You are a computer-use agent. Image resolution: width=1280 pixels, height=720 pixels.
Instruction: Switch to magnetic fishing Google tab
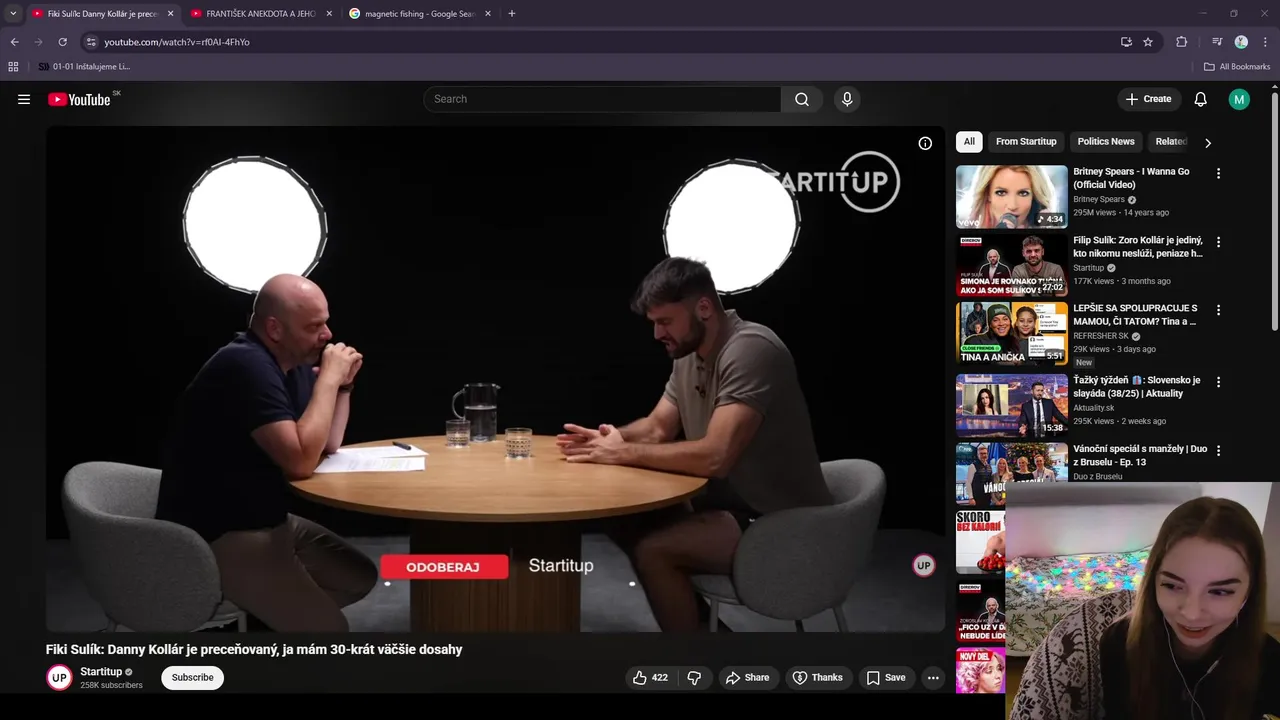pos(419,14)
